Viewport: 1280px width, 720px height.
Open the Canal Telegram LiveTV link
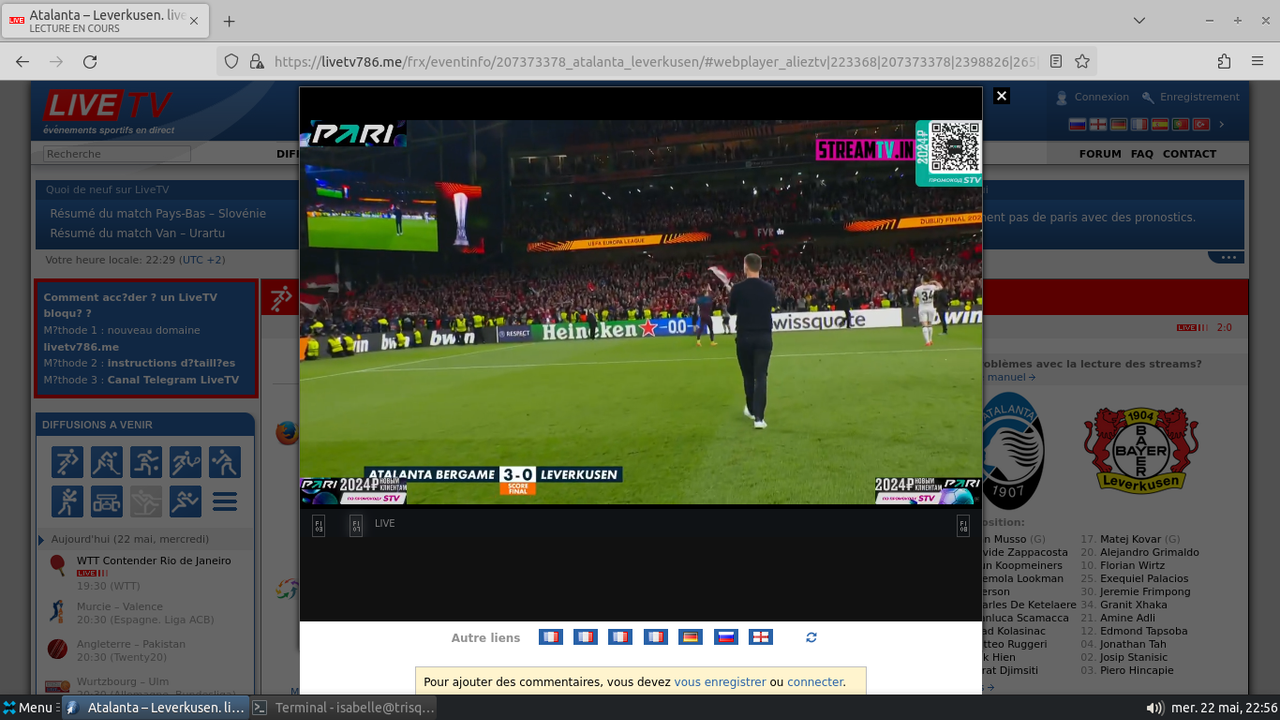click(x=173, y=380)
